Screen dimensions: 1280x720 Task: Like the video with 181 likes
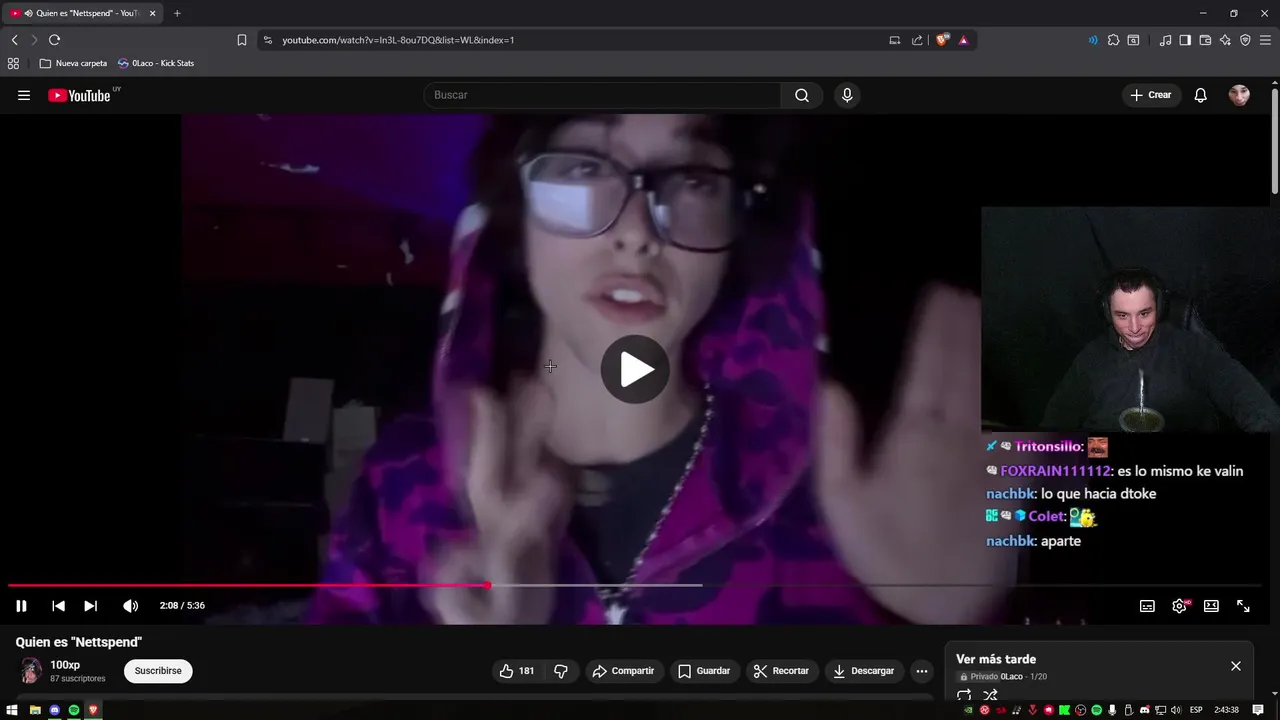517,671
